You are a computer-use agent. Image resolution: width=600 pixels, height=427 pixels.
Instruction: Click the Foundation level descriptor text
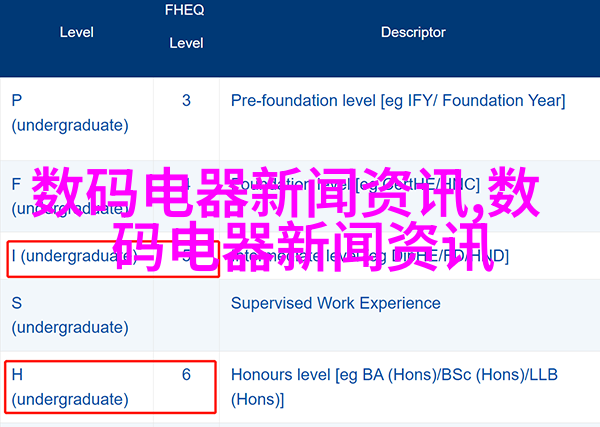[x=355, y=185]
